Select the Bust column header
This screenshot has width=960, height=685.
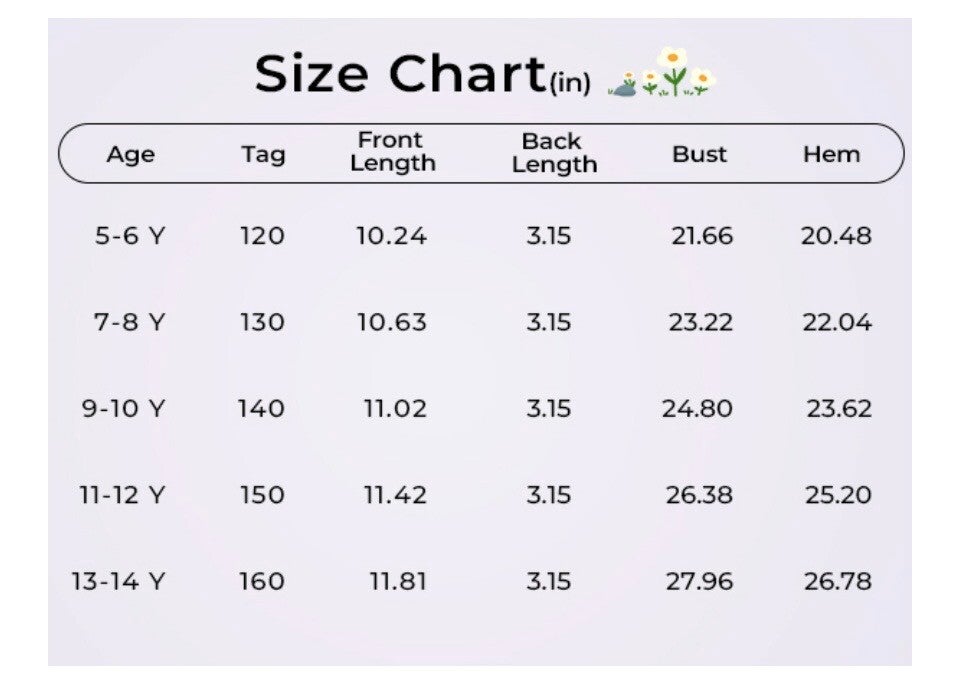click(x=699, y=154)
